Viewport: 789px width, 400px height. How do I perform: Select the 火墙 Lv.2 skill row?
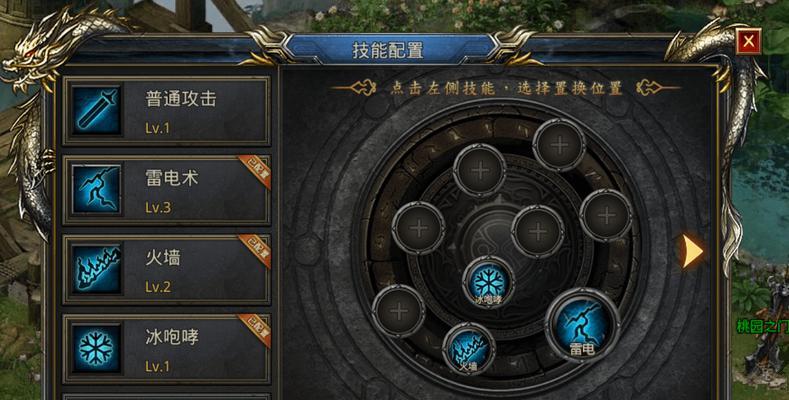(x=167, y=269)
